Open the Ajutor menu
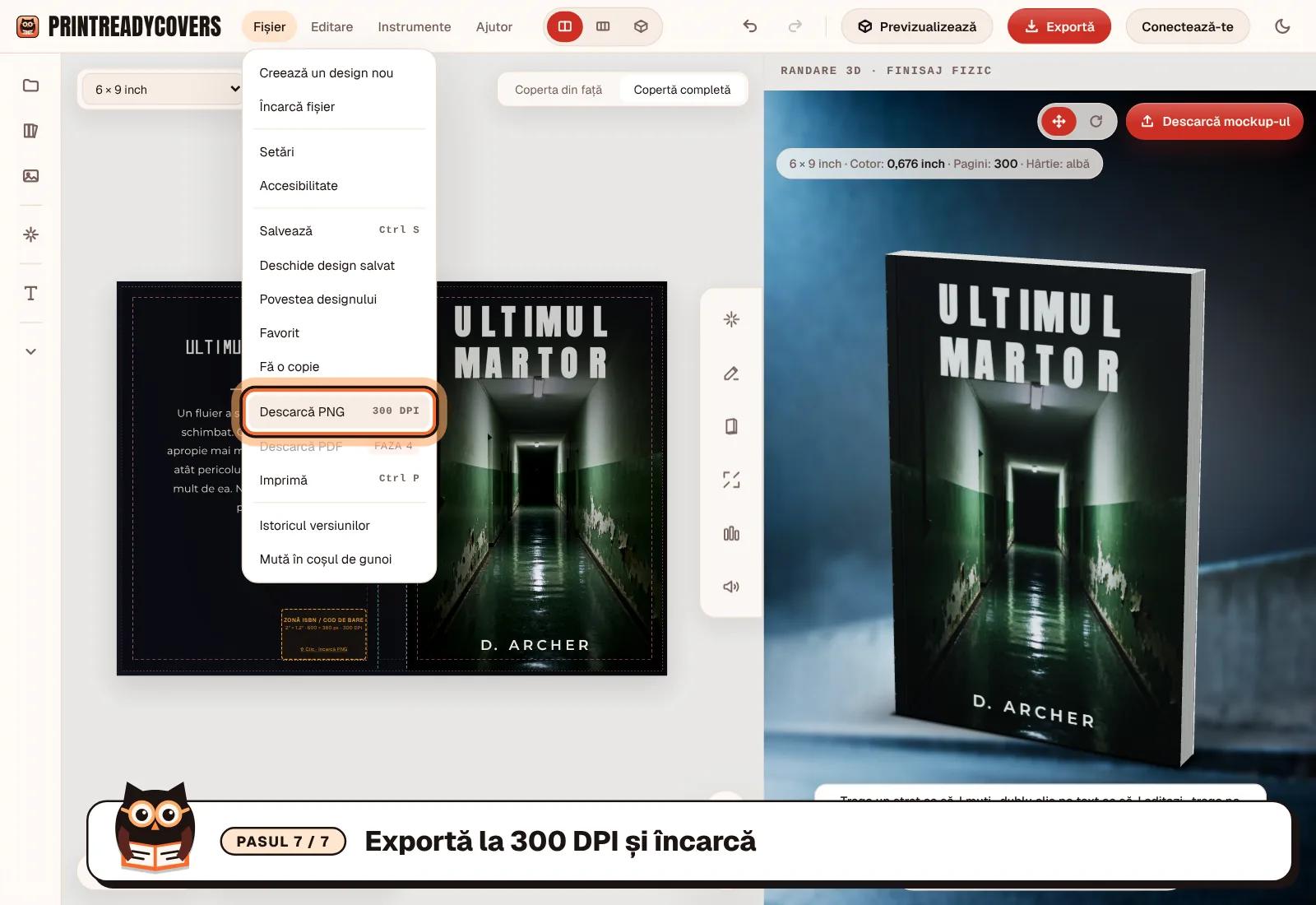Screen dimensions: 1316x905 click(x=494, y=26)
